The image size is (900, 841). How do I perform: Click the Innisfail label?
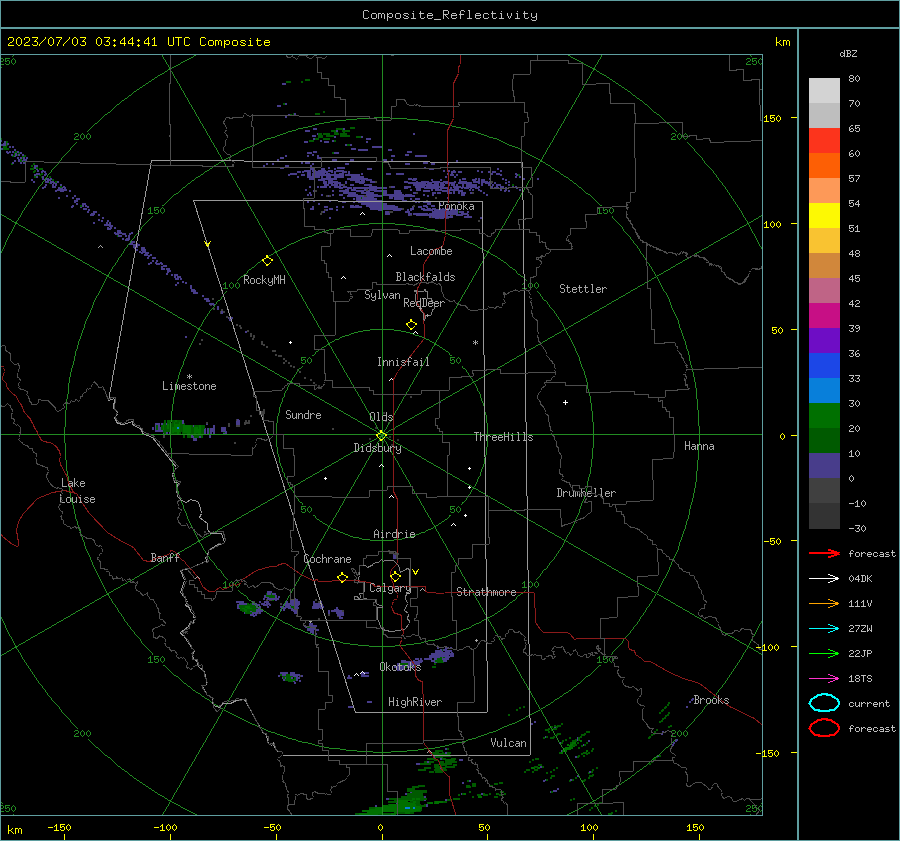403,362
